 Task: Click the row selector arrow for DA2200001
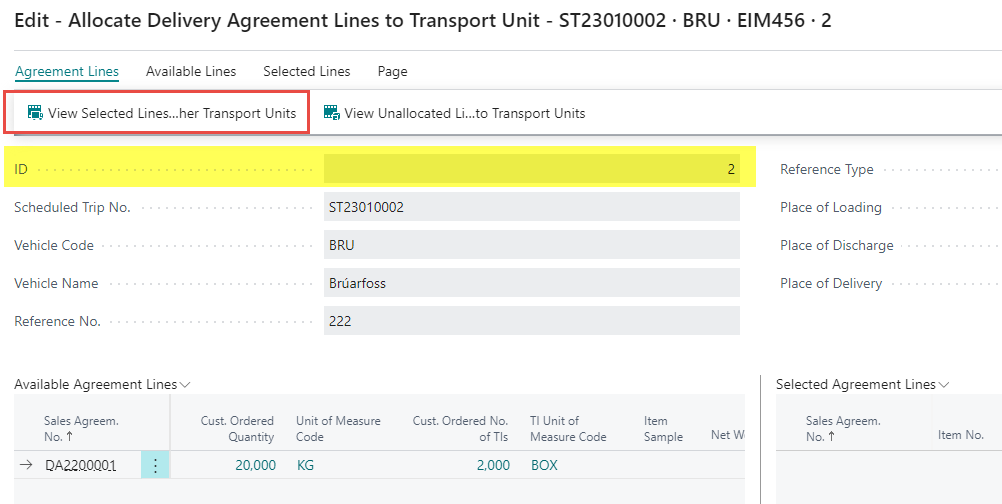[x=26, y=465]
